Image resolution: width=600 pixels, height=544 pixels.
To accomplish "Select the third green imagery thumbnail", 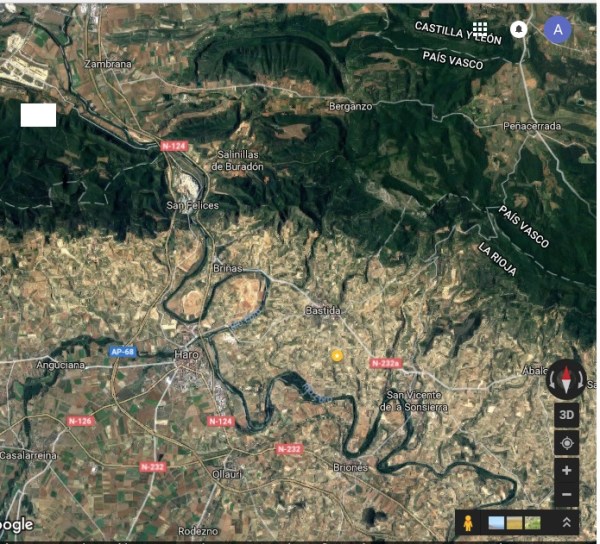I will tap(534, 522).
